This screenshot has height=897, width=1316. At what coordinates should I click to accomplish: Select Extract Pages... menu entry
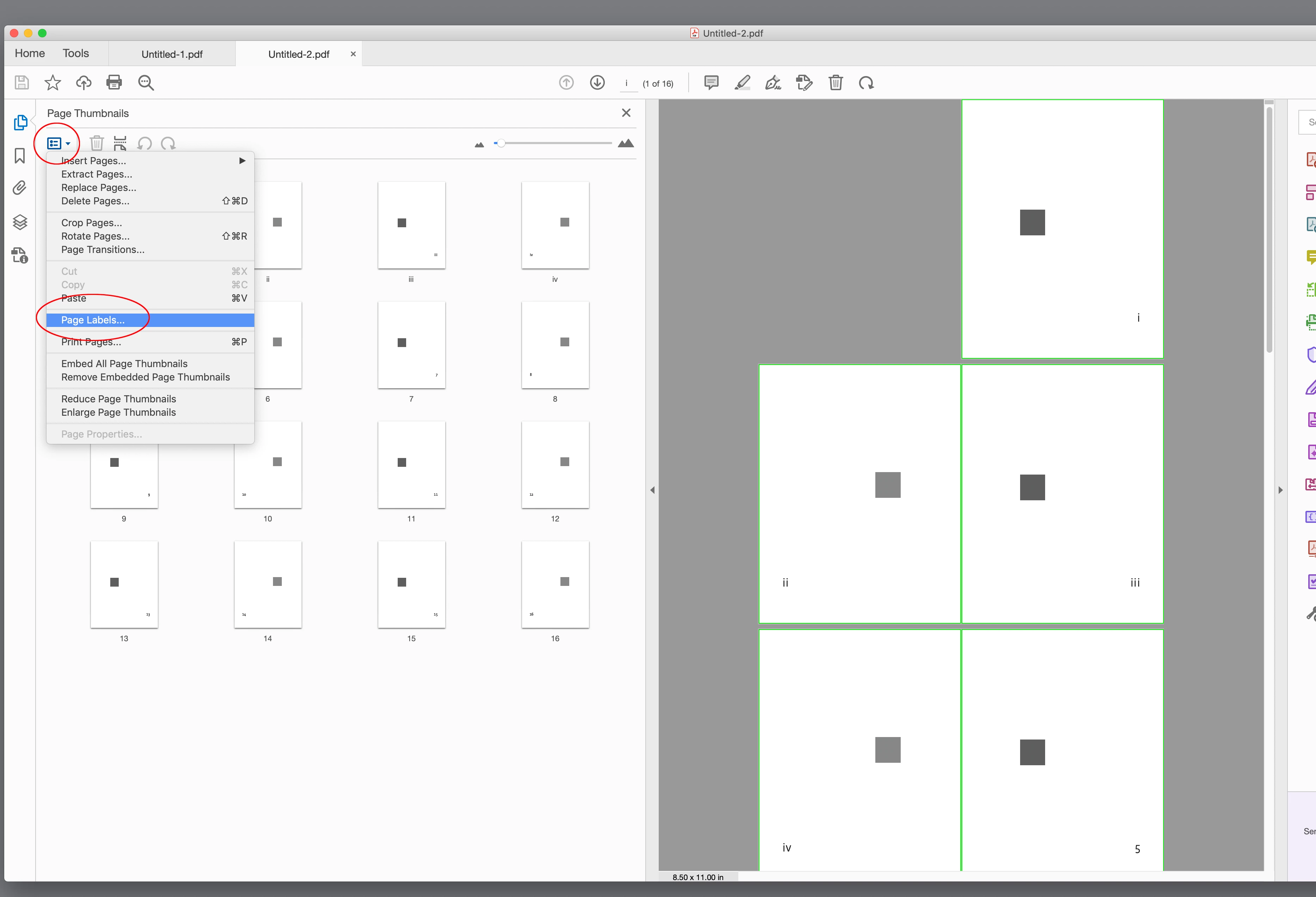point(97,174)
